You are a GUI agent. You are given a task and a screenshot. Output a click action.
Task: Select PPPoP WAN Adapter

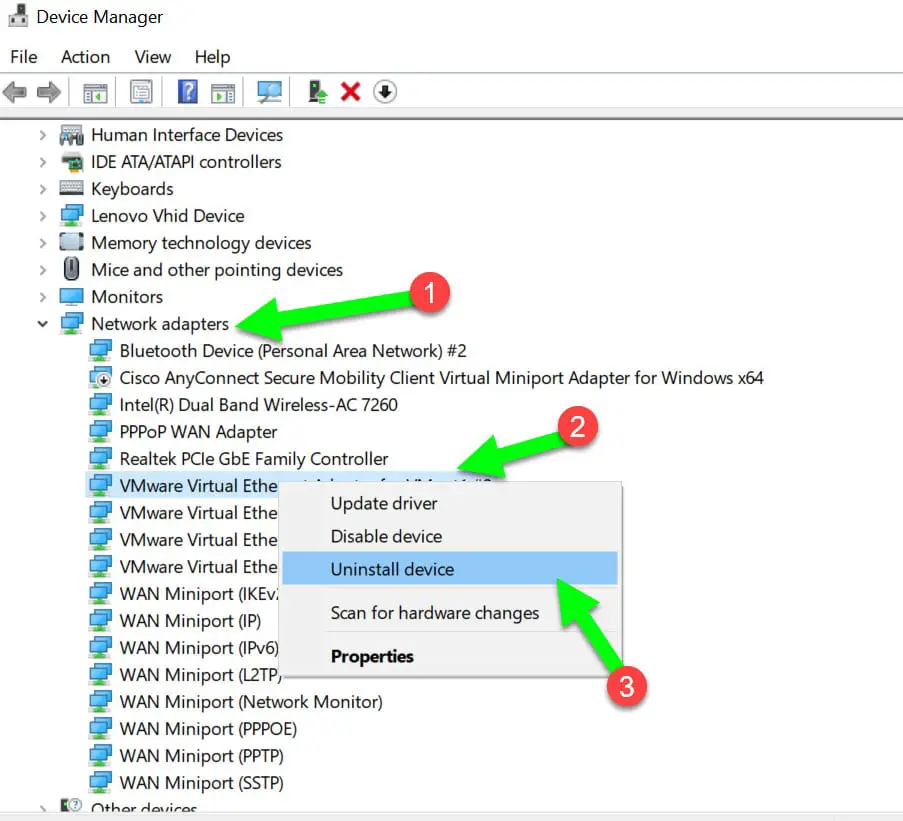pos(198,432)
